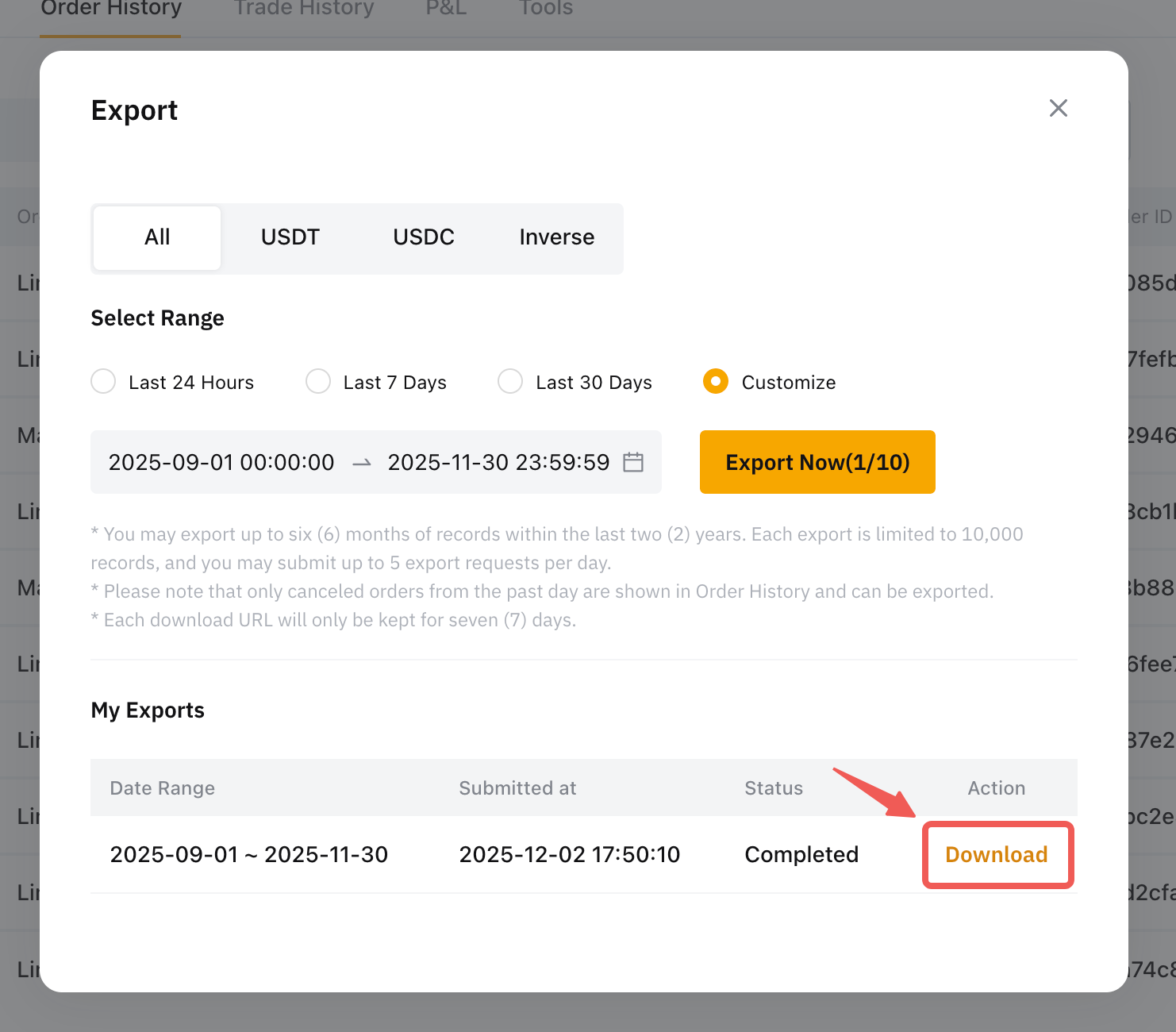Switch to the USDT tab
1176x1032 pixels.
[290, 237]
